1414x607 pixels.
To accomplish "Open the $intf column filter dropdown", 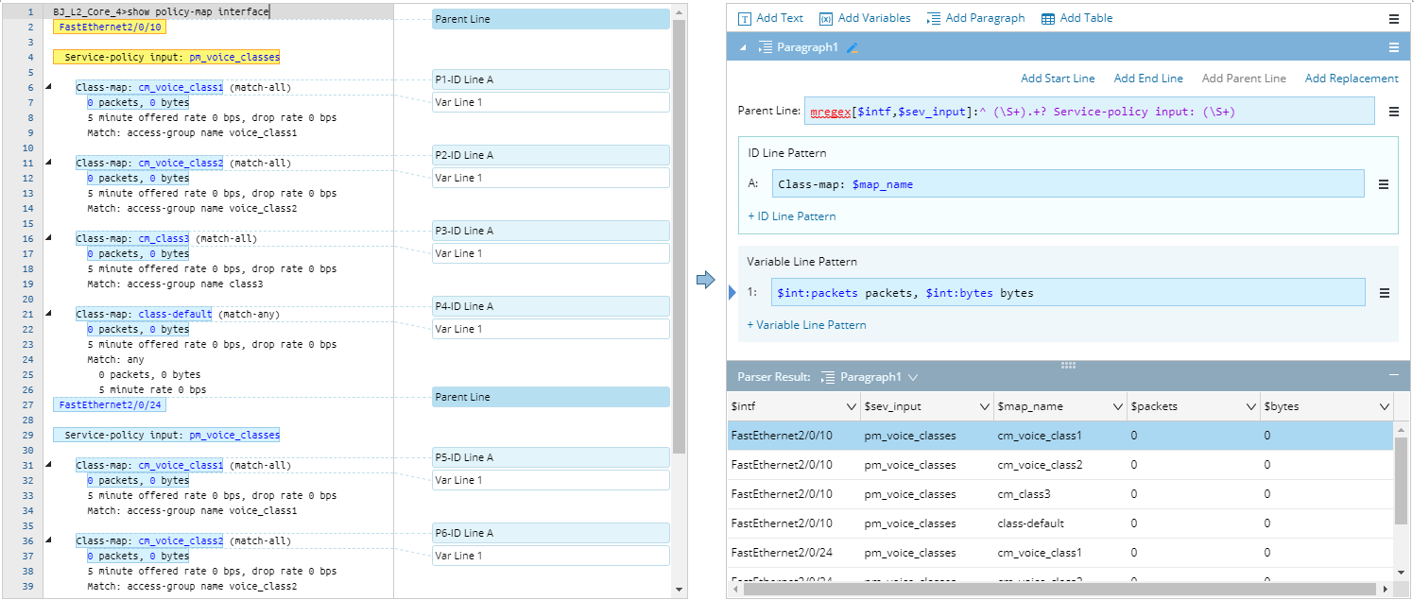I will (851, 407).
